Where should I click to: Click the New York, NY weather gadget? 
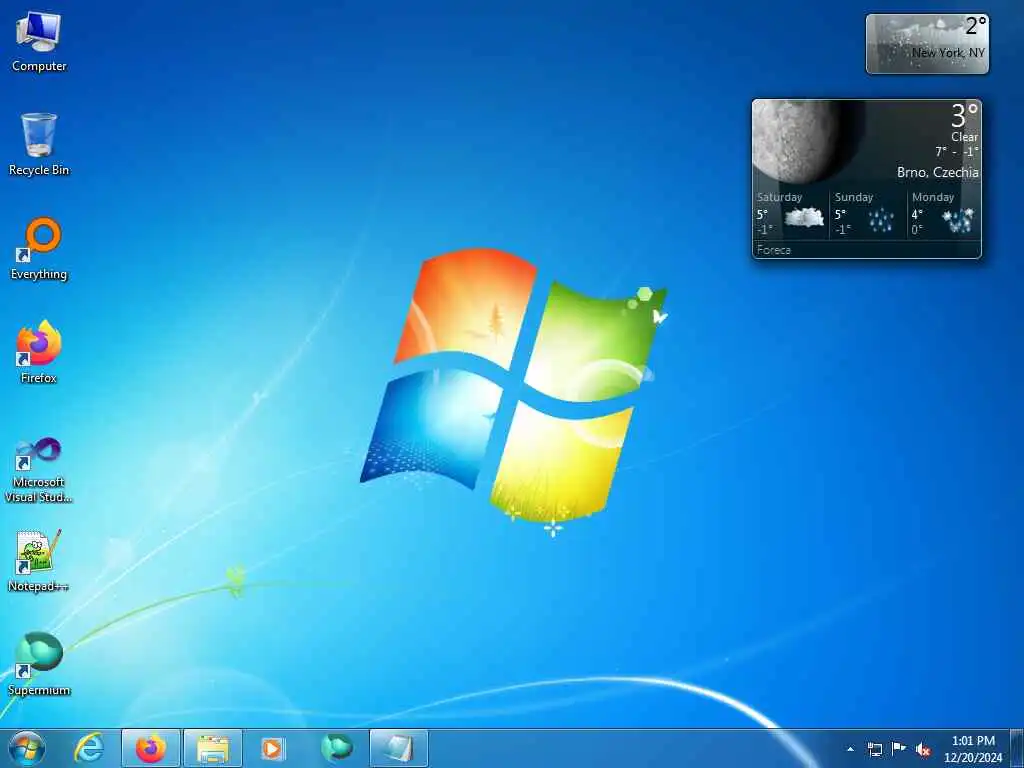pyautogui.click(x=927, y=44)
